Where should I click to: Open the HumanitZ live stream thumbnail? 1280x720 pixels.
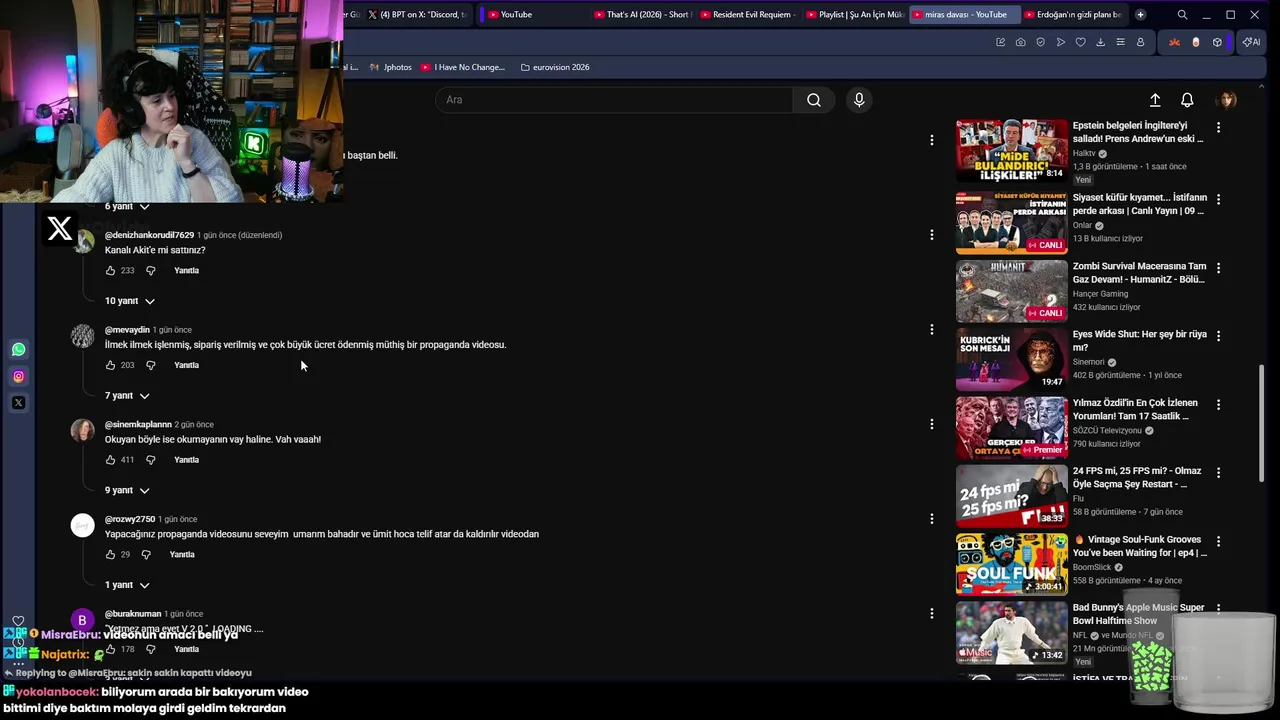[1011, 291]
